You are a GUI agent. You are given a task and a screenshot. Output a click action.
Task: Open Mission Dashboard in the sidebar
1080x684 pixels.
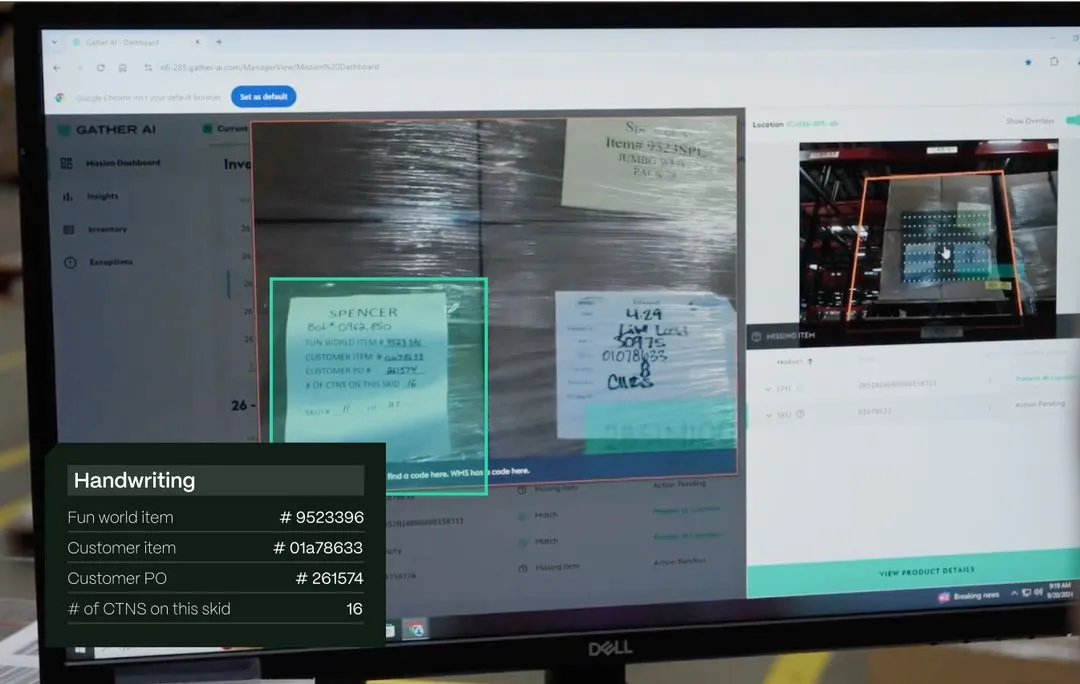pyautogui.click(x=112, y=163)
